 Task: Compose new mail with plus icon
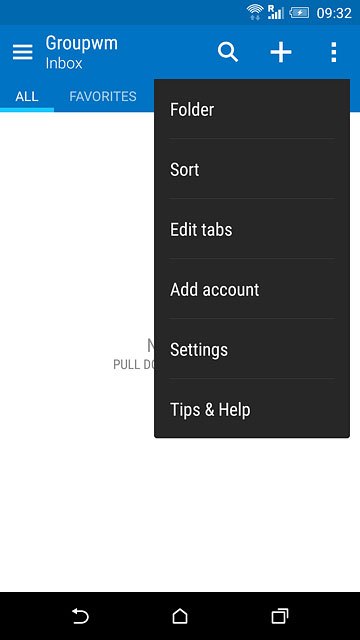pos(281,52)
